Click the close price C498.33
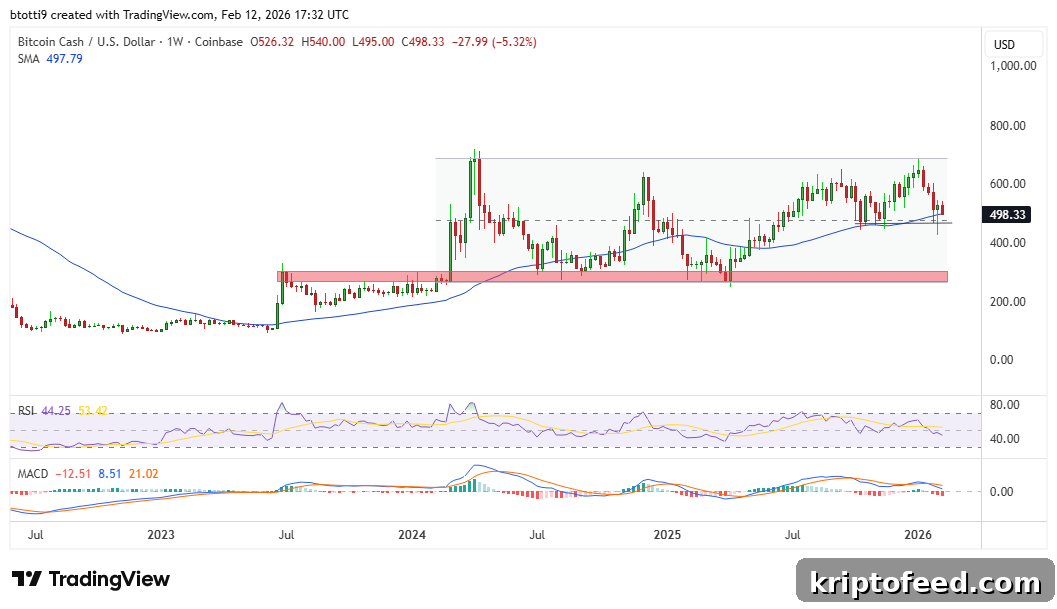Image resolution: width=1057 pixels, height=609 pixels. point(423,42)
